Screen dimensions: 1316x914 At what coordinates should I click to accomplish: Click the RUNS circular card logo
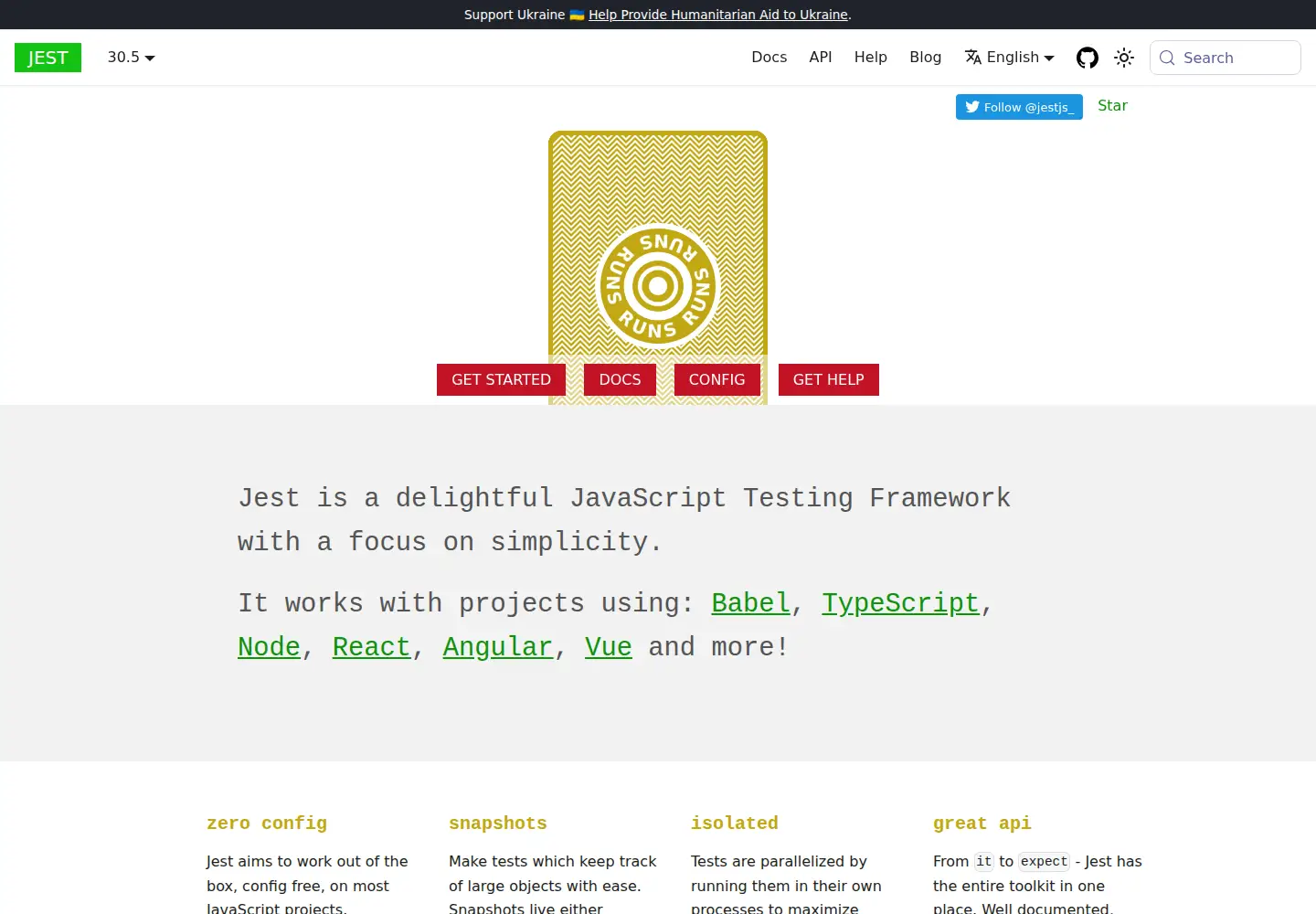[658, 287]
